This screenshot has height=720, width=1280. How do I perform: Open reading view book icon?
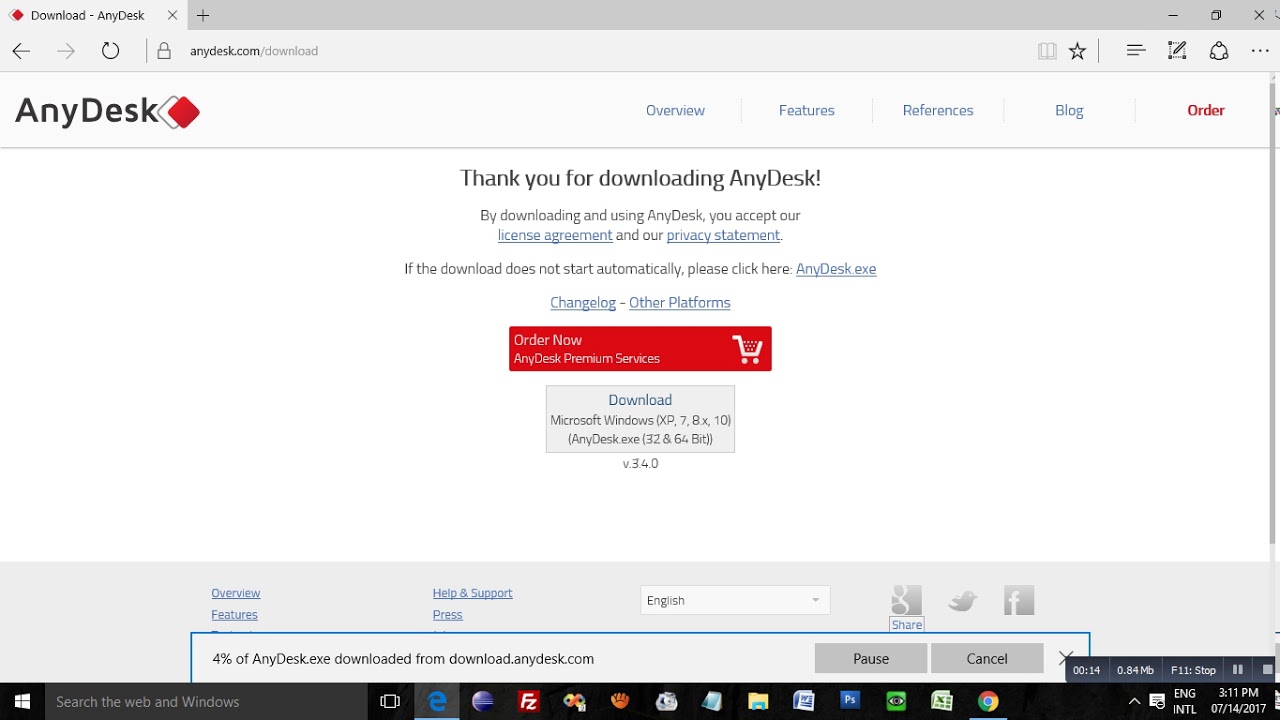pyautogui.click(x=1047, y=51)
